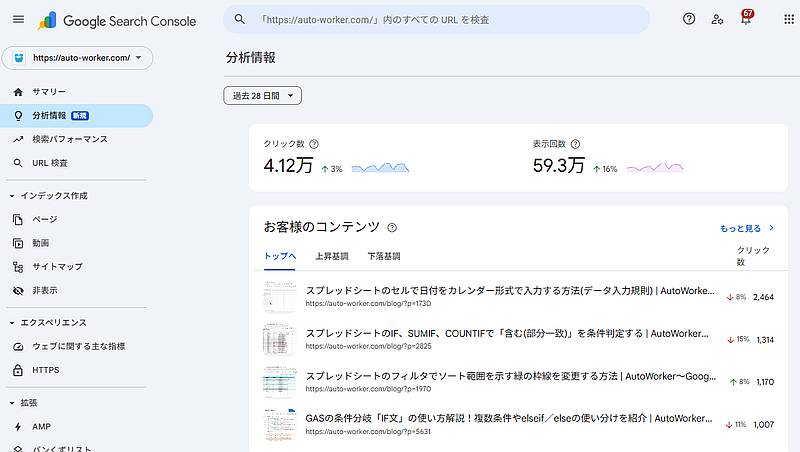The height and width of the screenshot is (452, 800).
Task: Click the URL inspection search field
Action: pyautogui.click(x=436, y=19)
